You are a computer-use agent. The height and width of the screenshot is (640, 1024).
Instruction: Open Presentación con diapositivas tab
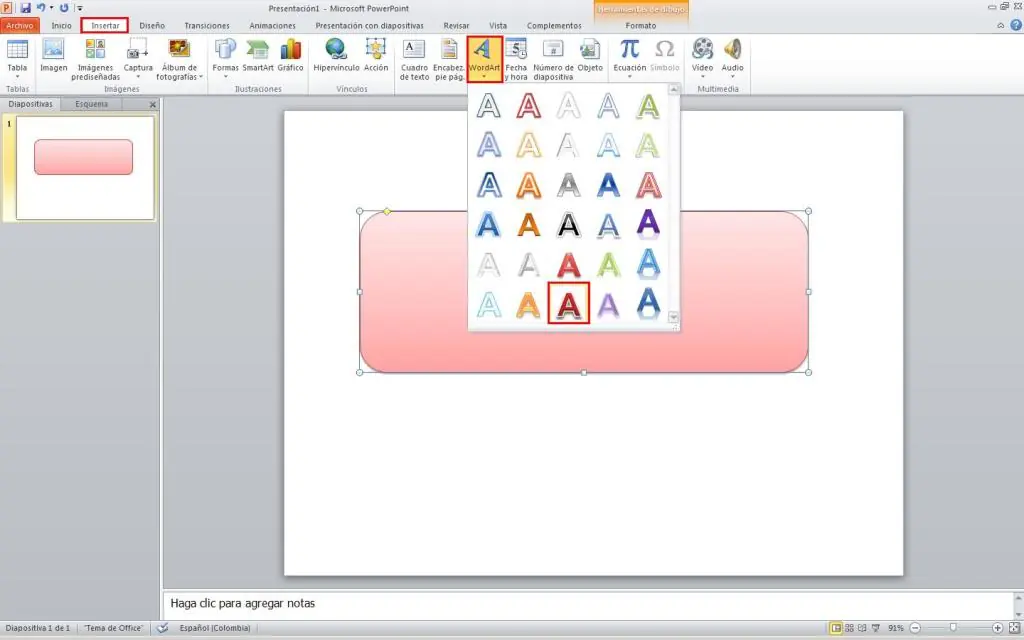point(369,25)
